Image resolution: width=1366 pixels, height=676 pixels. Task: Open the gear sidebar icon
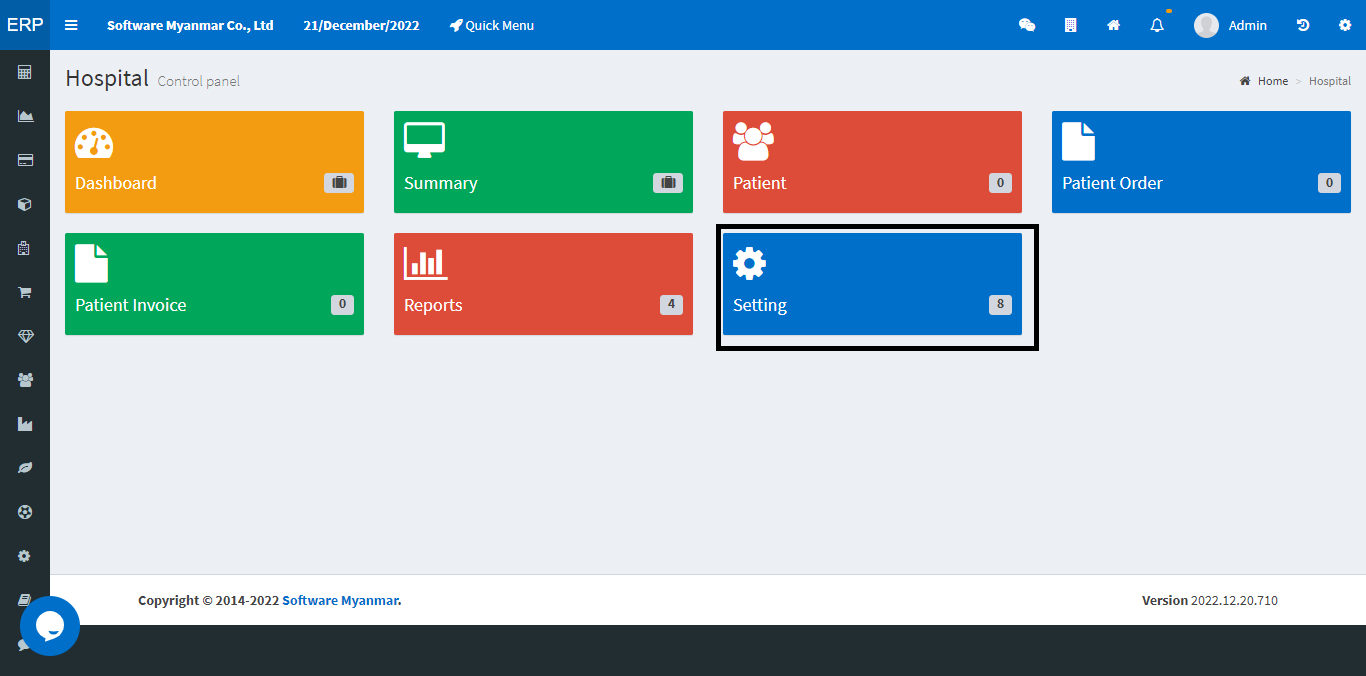point(25,556)
